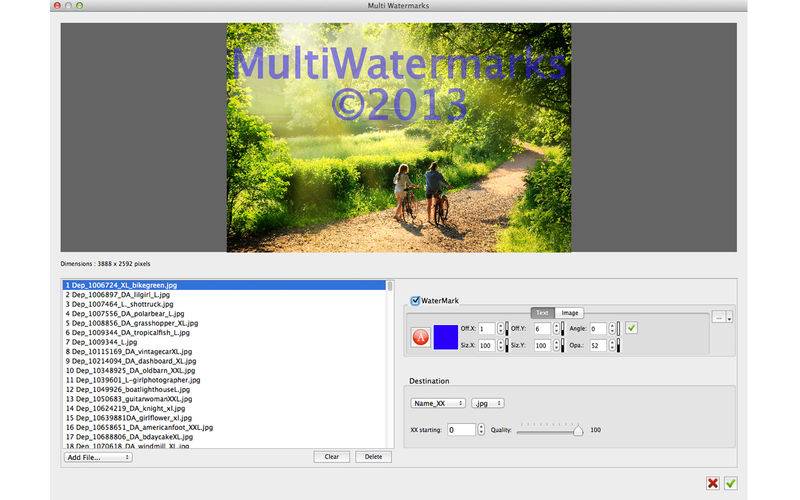Switch to the Image tab
The width and height of the screenshot is (800, 500).
(569, 313)
